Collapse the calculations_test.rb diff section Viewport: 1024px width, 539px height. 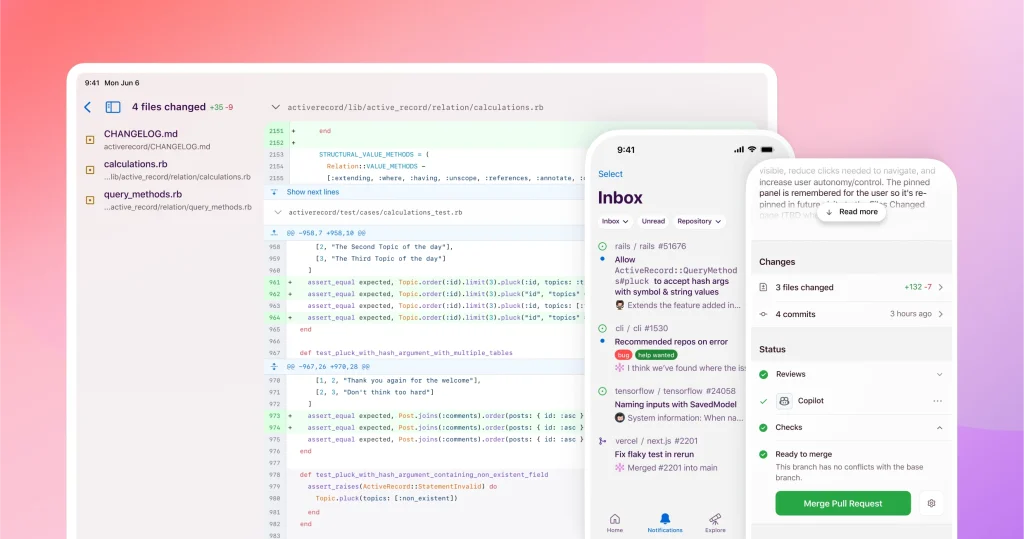[x=277, y=212]
